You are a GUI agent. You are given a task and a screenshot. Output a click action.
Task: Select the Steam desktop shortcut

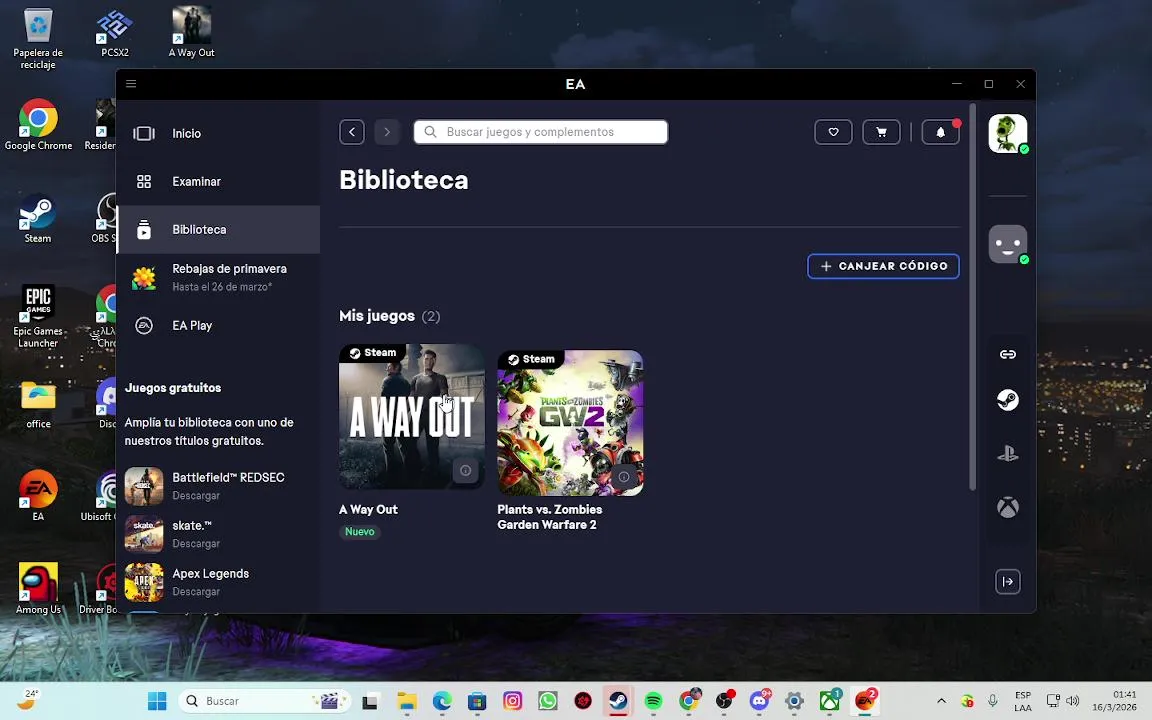coord(38,218)
